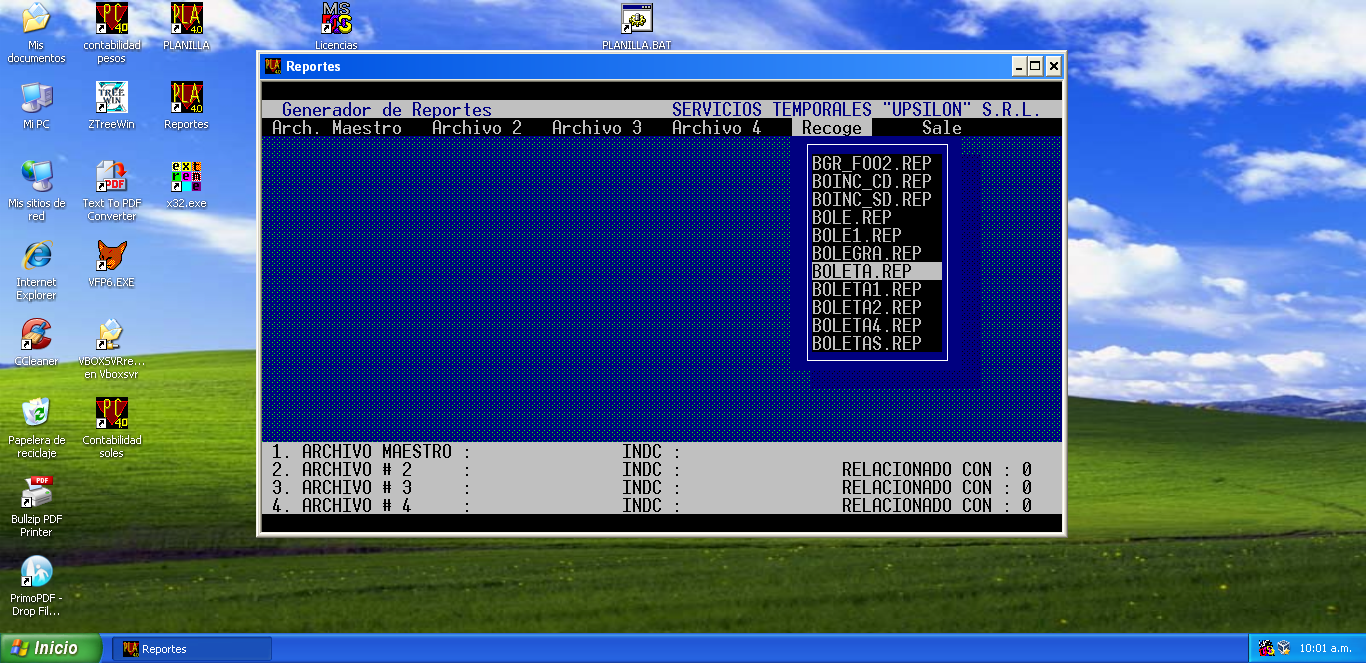Minimize the Reportes window
1366x663 pixels.
(x=1019, y=66)
